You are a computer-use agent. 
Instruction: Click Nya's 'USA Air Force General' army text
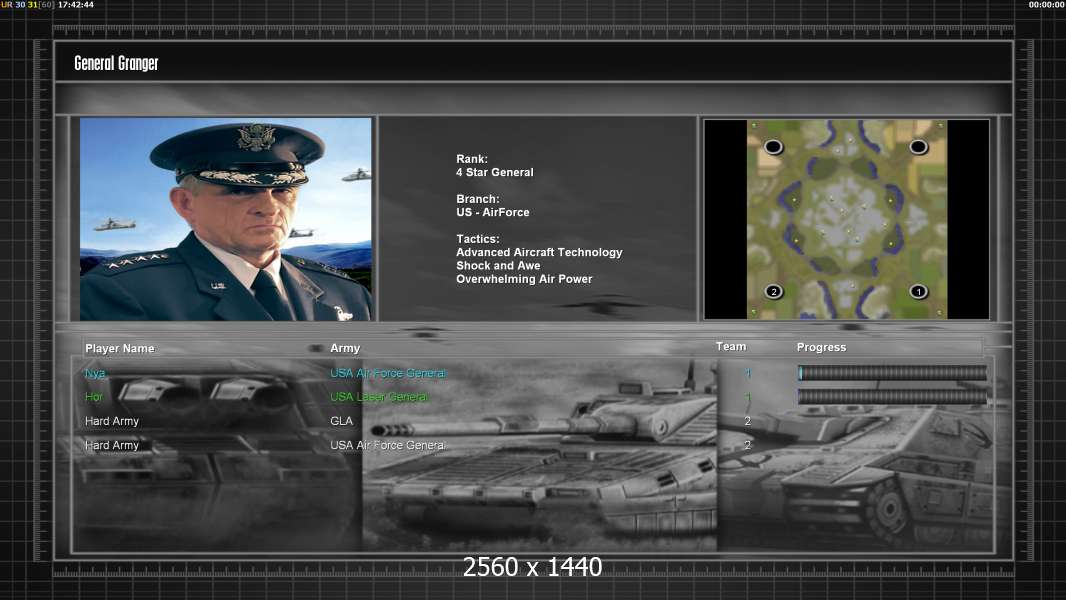(x=388, y=373)
